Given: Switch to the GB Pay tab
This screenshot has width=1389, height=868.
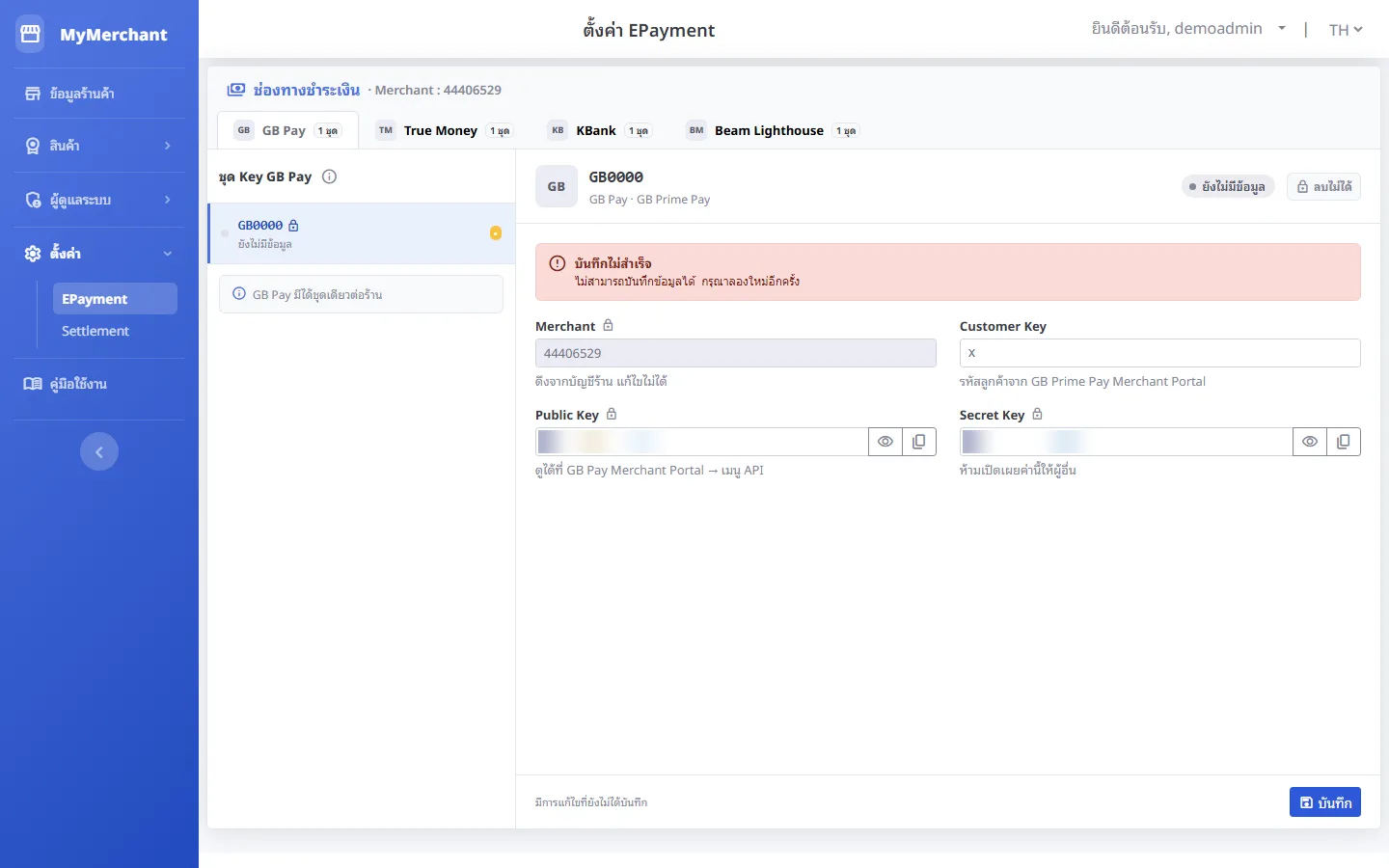Looking at the screenshot, I should coord(287,130).
